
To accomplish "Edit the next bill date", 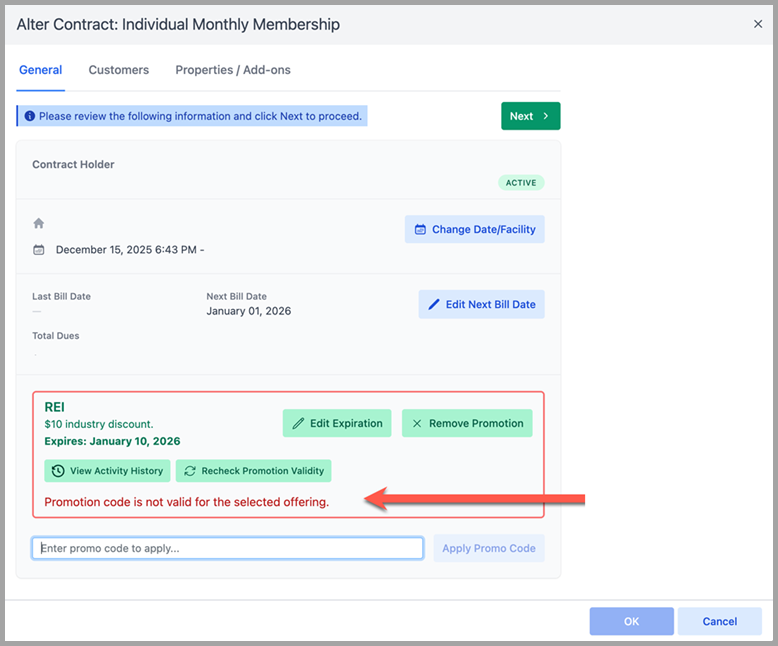I will 481,304.
